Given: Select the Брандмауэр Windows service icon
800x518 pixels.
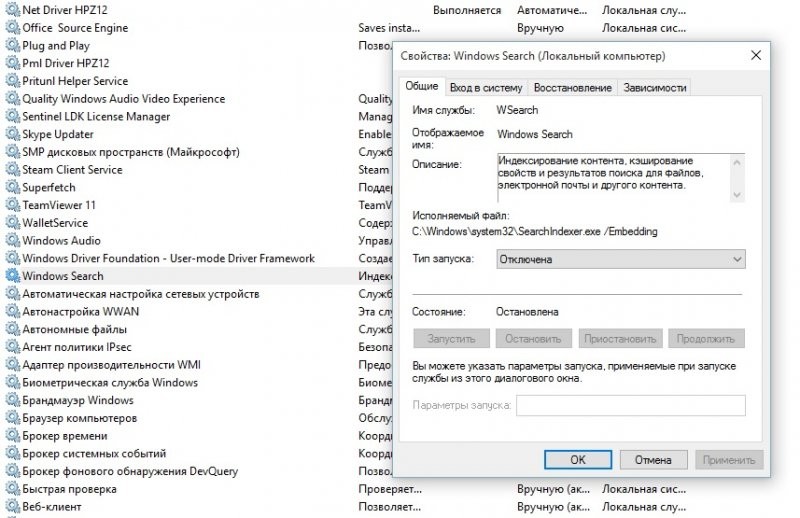Looking at the screenshot, I should point(13,400).
